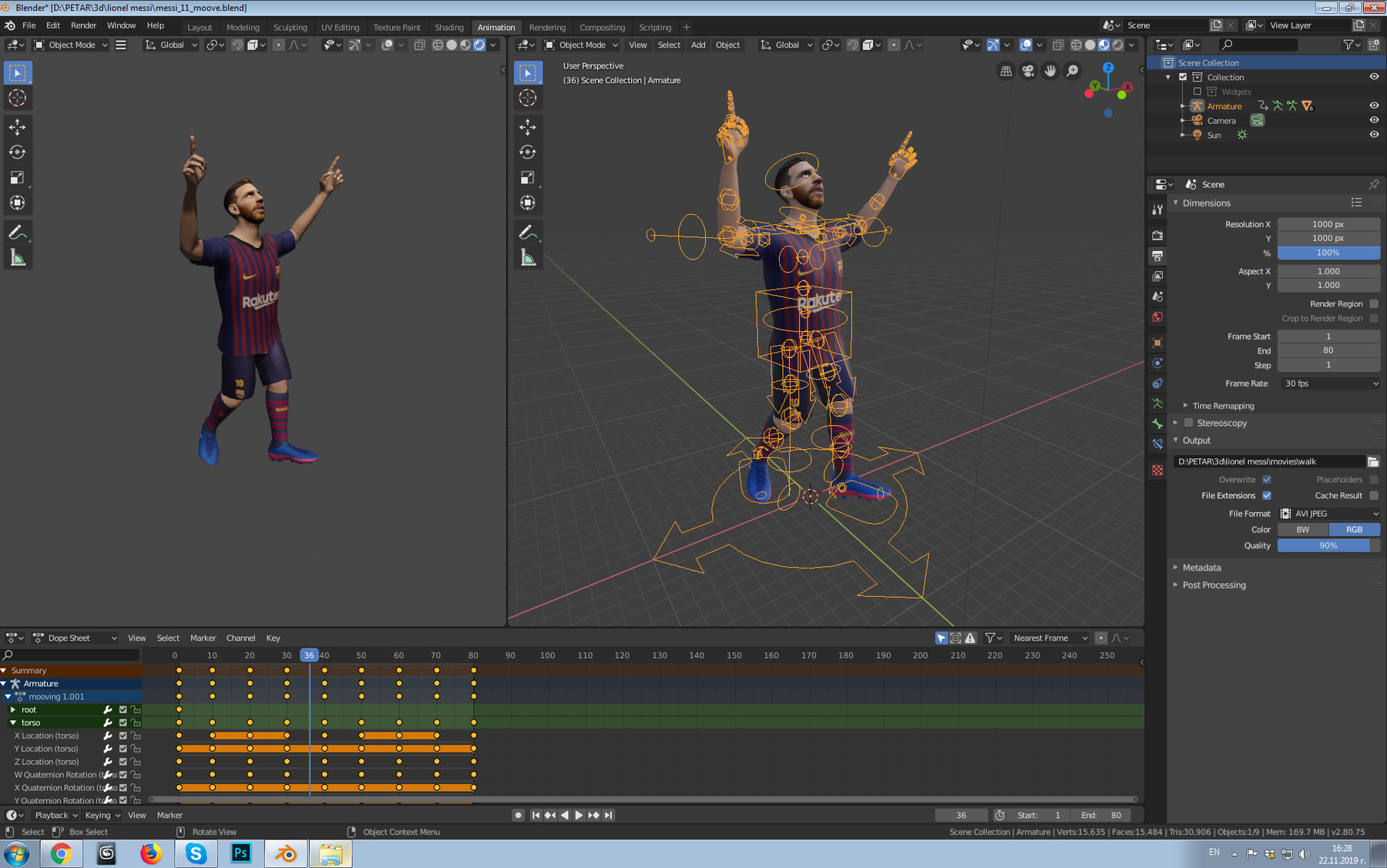The height and width of the screenshot is (868, 1387).
Task: Open the Output Properties tab in the Properties panel
Action: [1157, 256]
